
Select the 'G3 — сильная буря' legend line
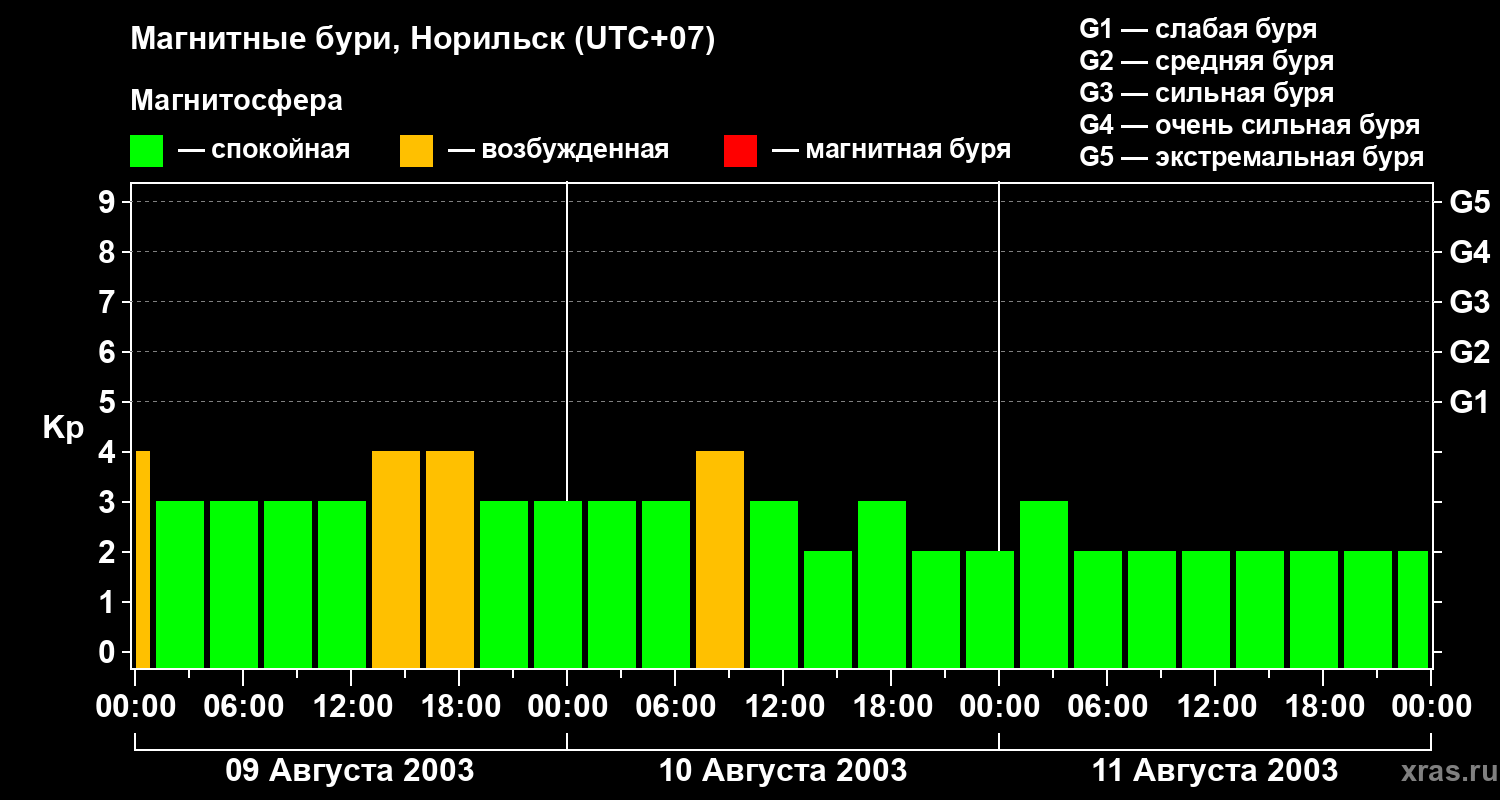pyautogui.click(x=1206, y=93)
